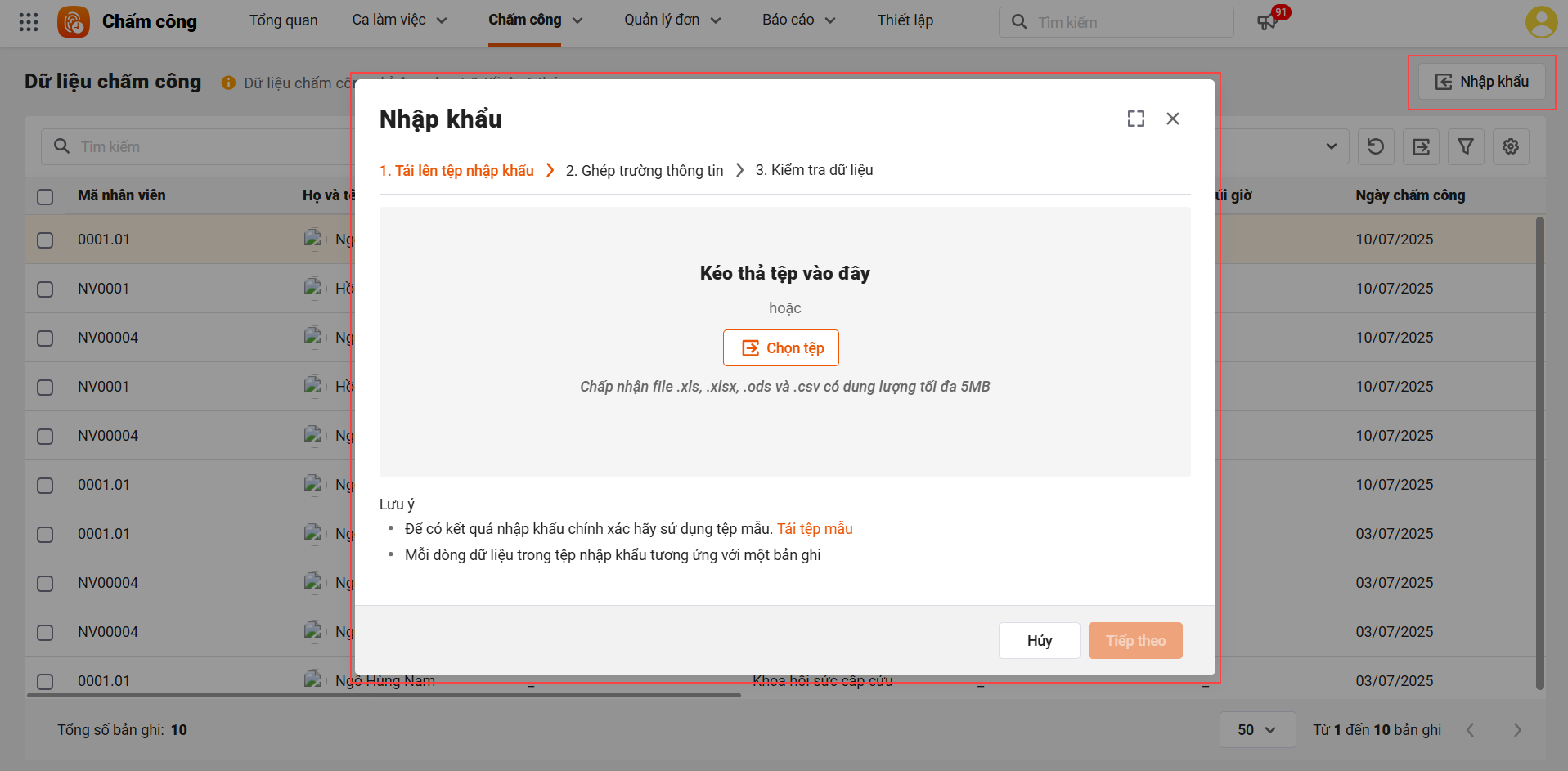The image size is (1568, 771).
Task: Open the app launcher grid icon
Action: tap(29, 22)
